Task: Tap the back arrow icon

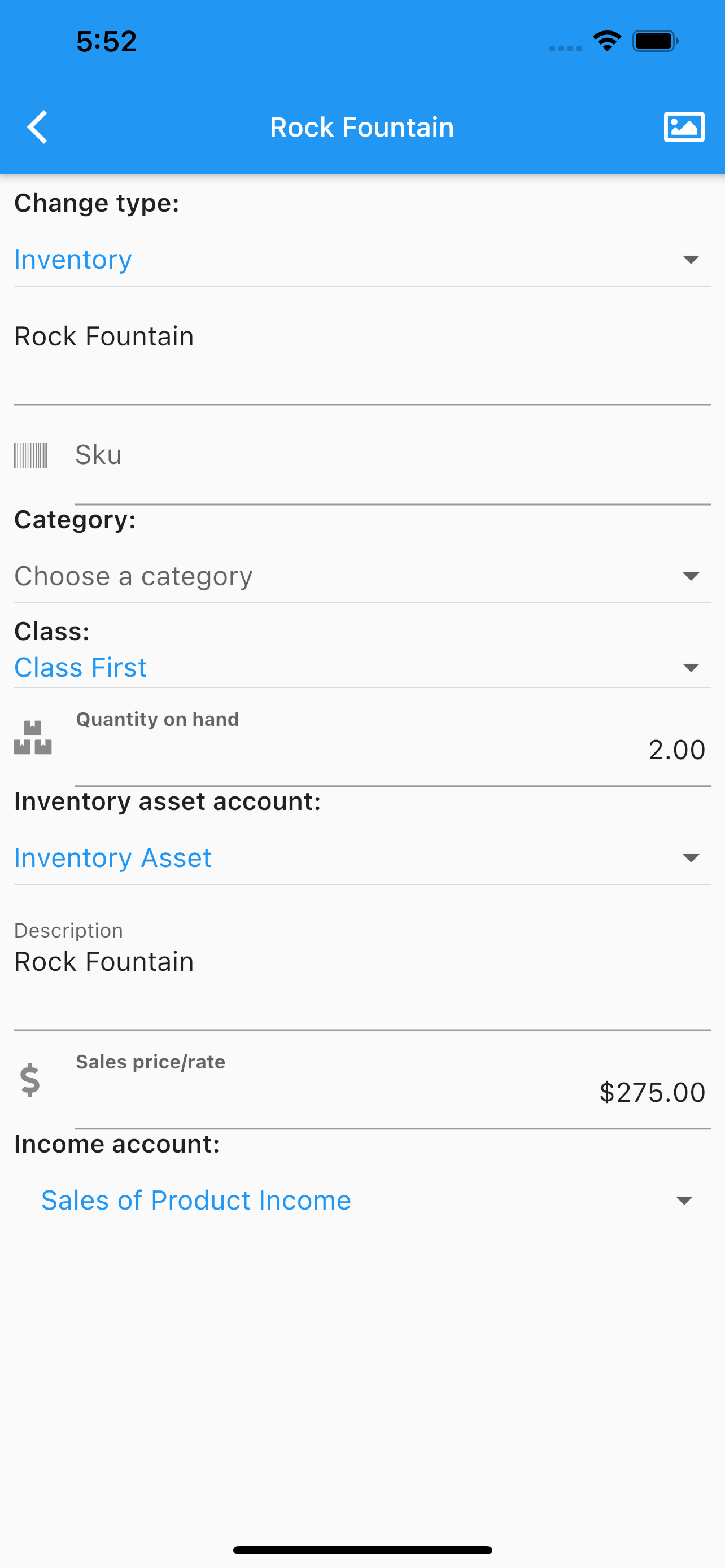Action: pos(38,127)
